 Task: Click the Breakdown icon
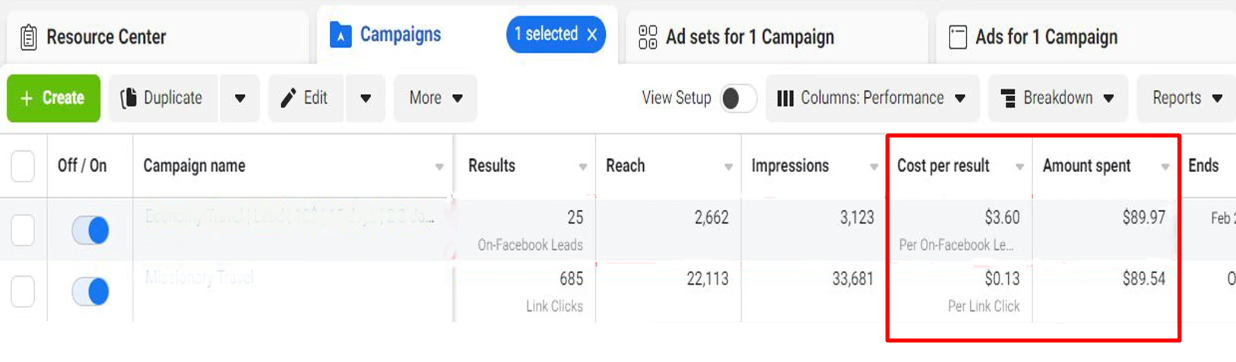[1008, 98]
